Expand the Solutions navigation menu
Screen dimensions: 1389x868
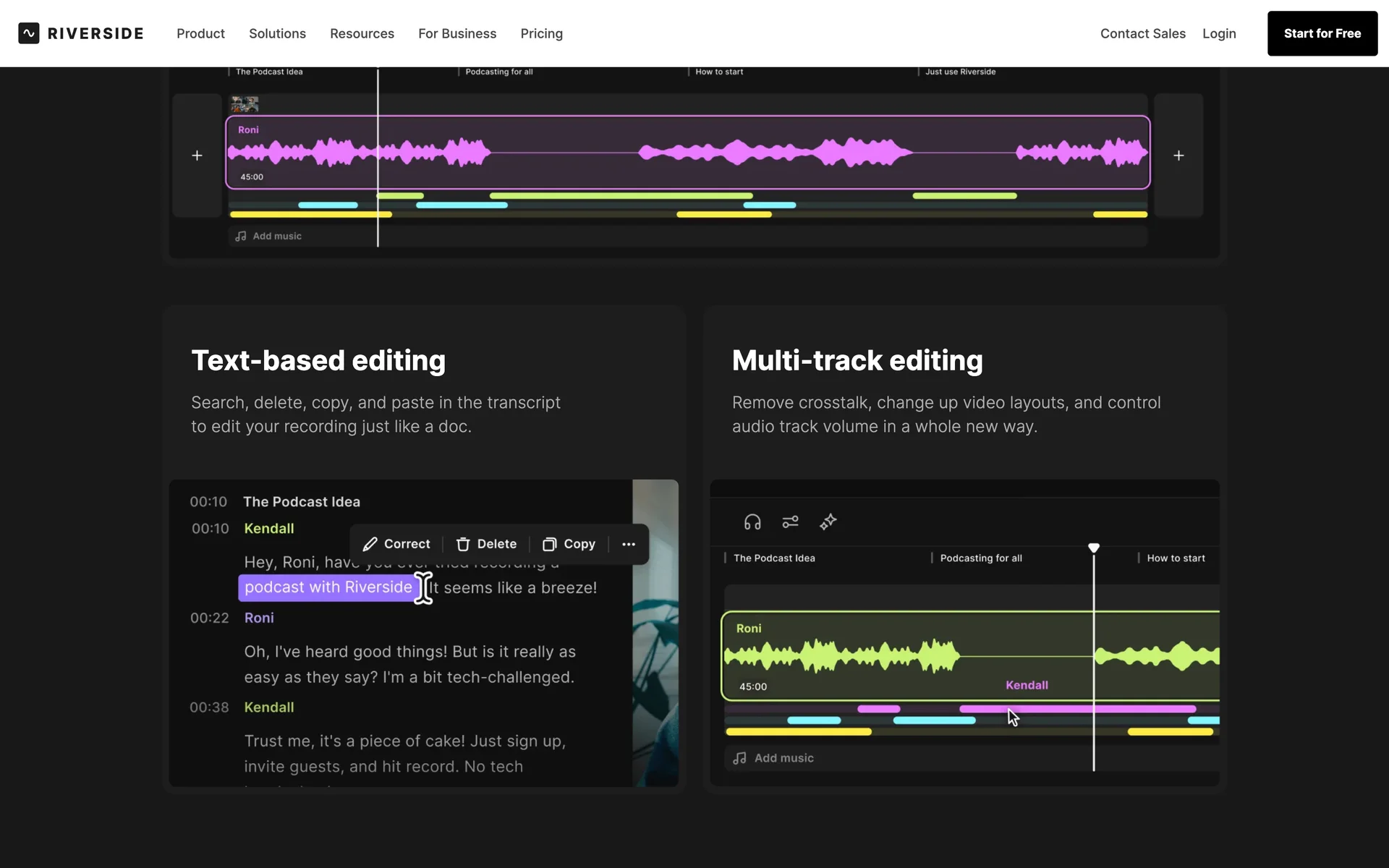click(x=277, y=33)
